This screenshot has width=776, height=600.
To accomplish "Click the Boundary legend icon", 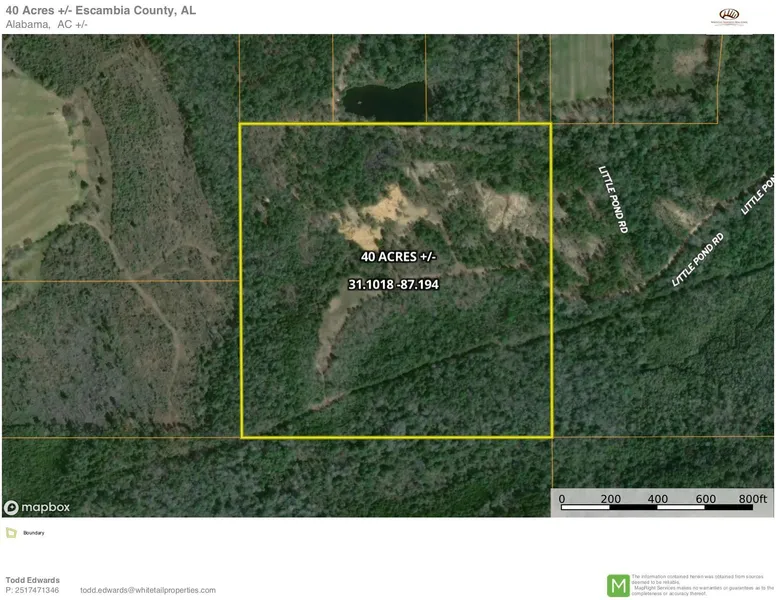I will pos(11,533).
